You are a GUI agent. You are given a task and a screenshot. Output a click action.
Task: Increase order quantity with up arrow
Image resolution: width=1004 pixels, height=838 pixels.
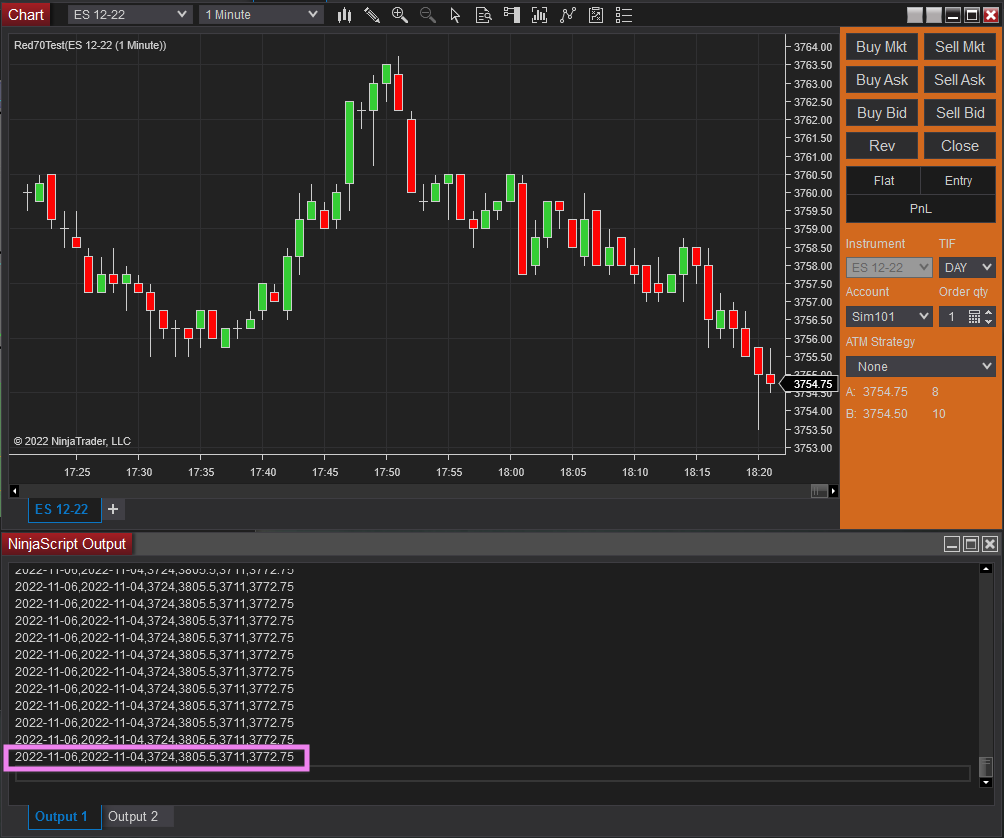point(989,312)
